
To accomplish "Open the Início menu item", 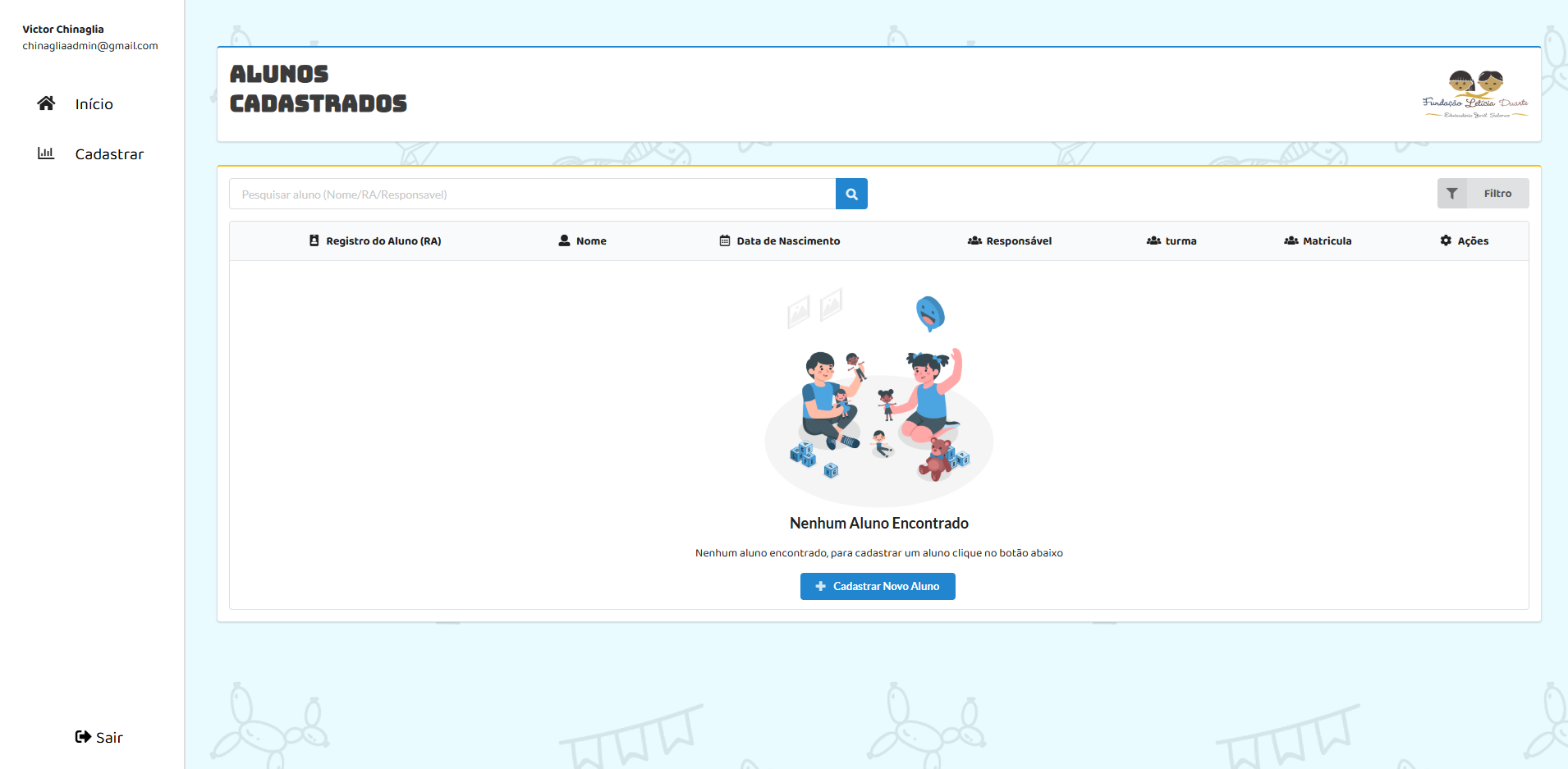I will coord(94,104).
